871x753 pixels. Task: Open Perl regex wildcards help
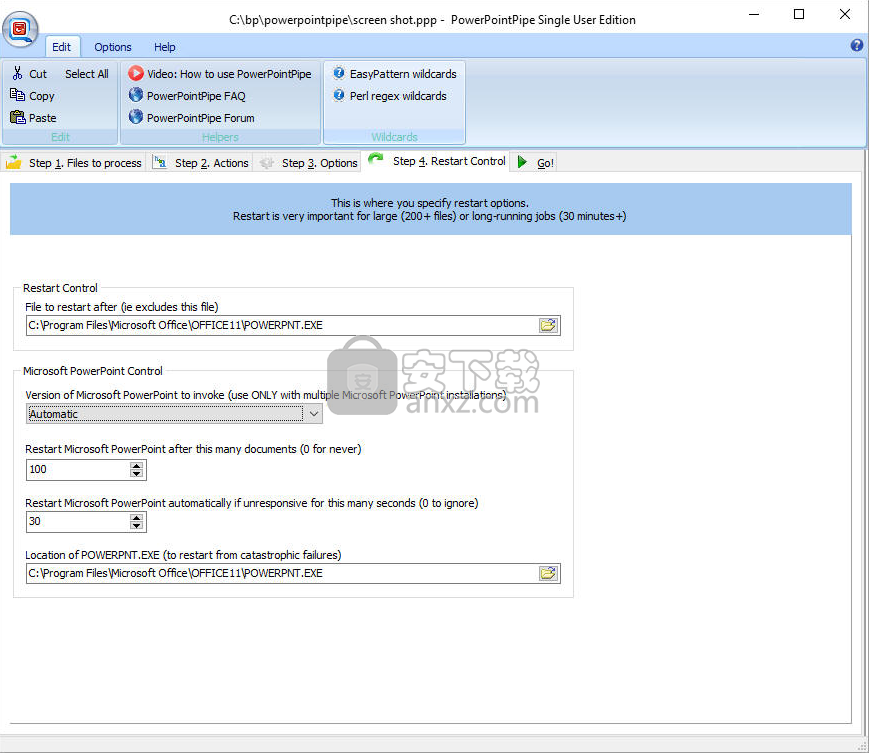pos(398,96)
